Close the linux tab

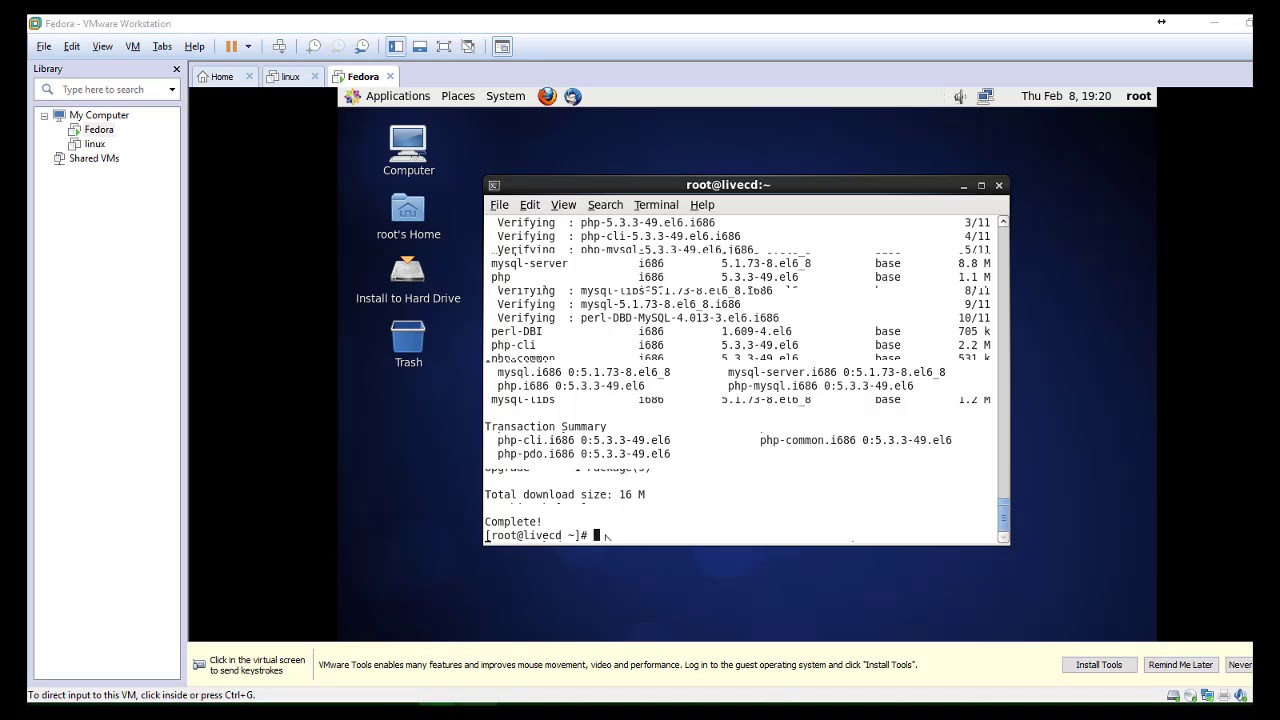316,77
